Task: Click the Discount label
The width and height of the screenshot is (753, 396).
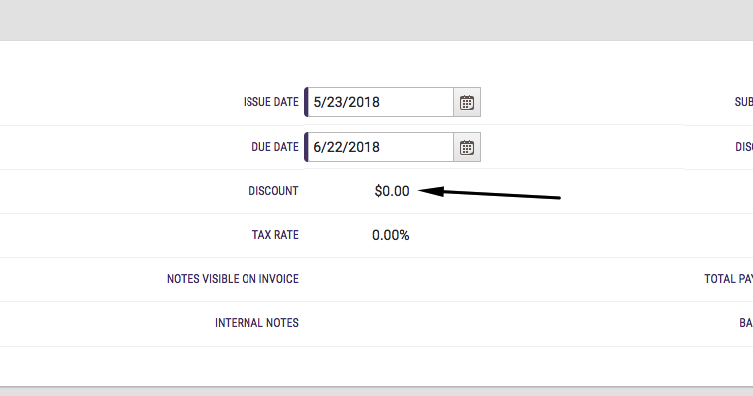Action: click(273, 191)
